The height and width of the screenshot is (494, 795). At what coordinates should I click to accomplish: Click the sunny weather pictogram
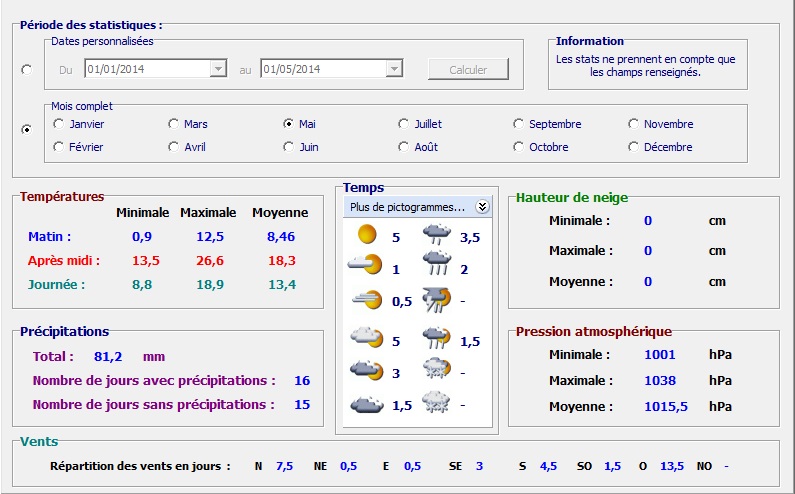tap(367, 235)
